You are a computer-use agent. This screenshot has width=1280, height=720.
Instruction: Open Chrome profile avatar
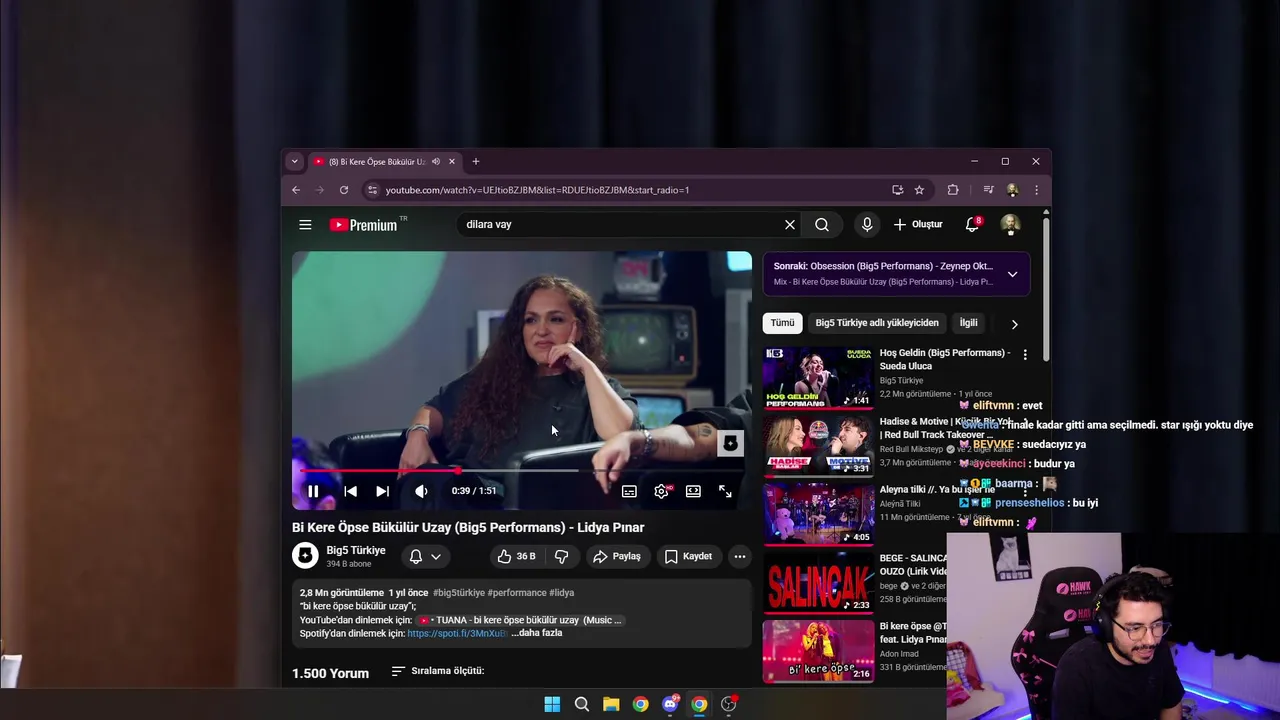[1013, 190]
